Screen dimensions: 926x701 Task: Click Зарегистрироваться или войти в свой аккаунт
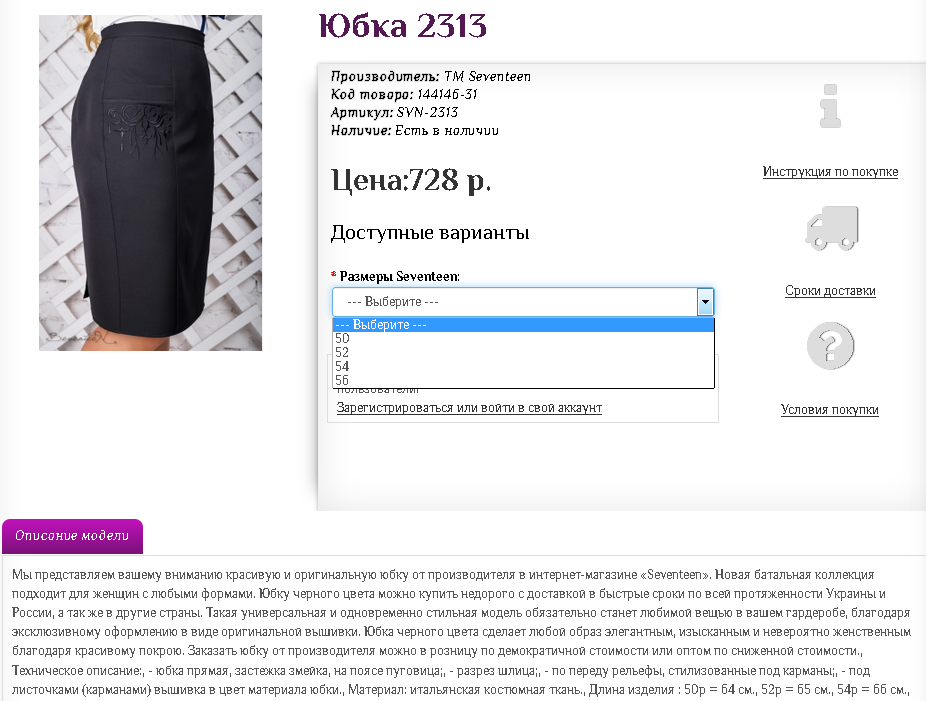tap(469, 407)
